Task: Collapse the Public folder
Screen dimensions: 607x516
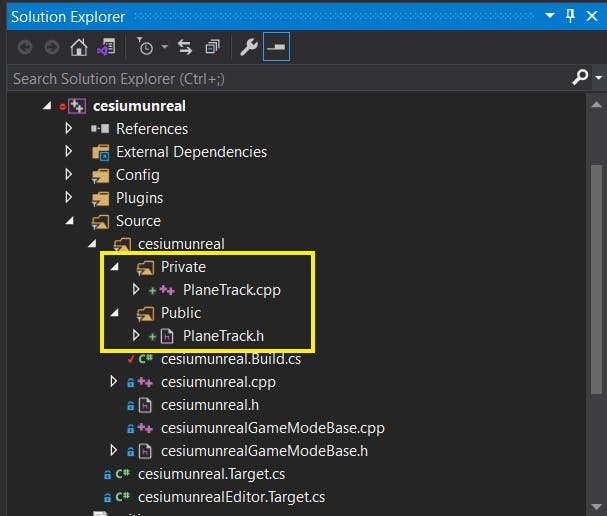Action: point(115,313)
